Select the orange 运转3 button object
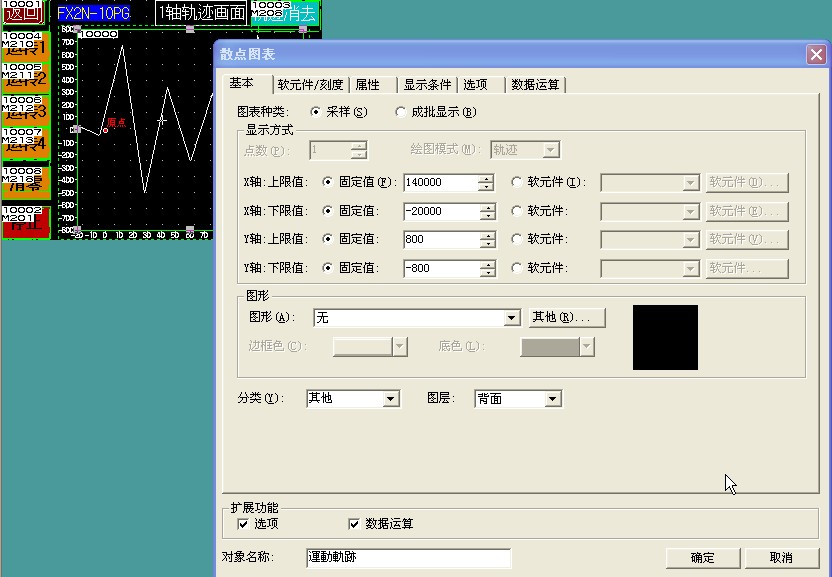 click(25, 111)
